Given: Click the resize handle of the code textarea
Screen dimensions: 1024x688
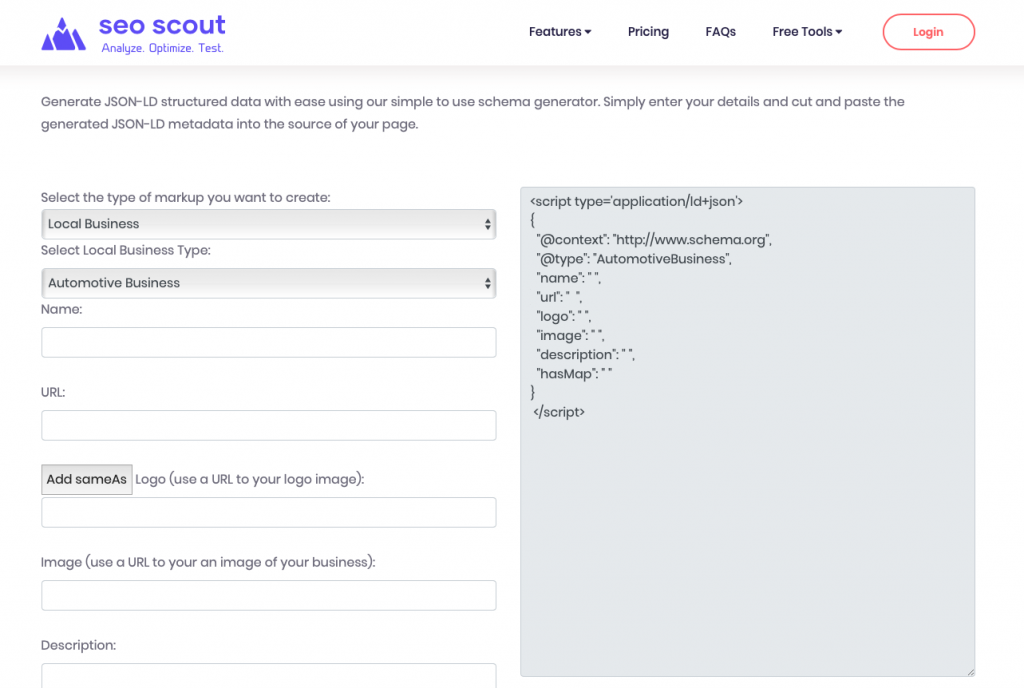Looking at the screenshot, I should [969, 671].
